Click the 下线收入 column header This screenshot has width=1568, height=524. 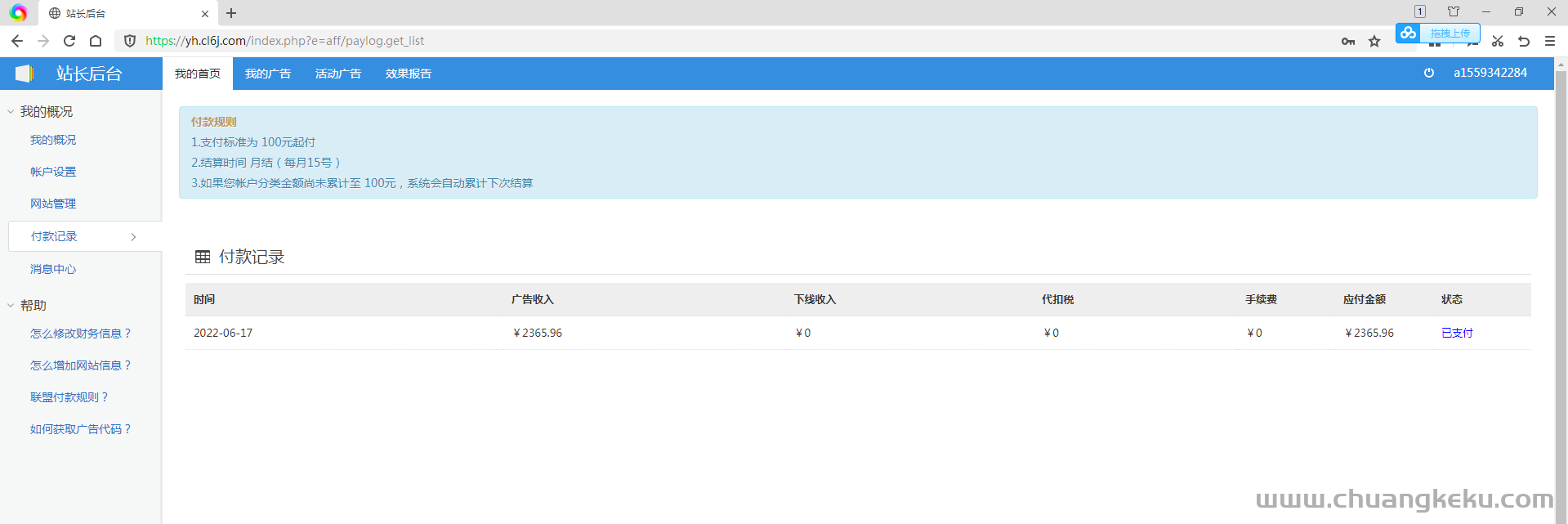[x=815, y=299]
